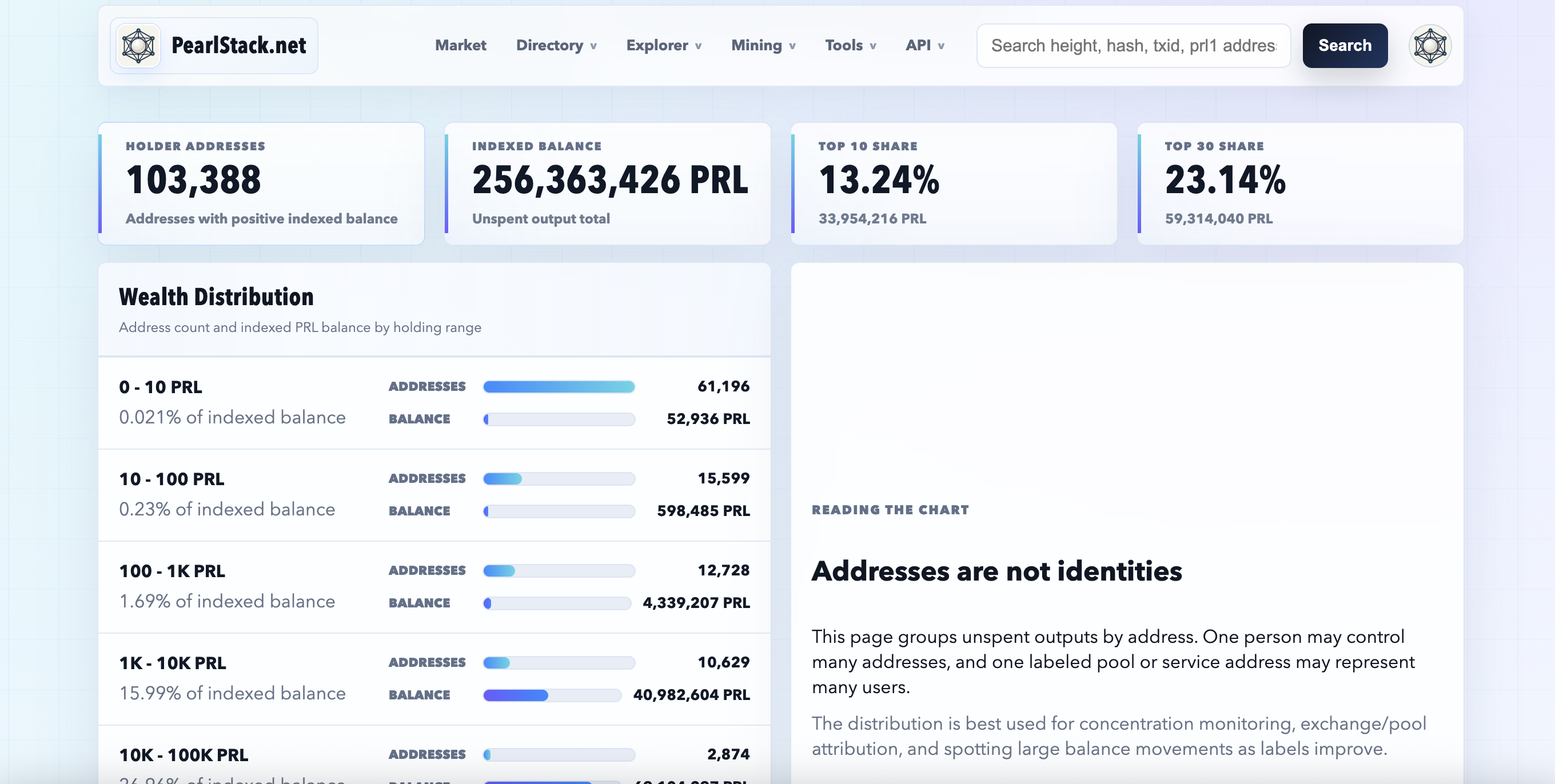Viewport: 1555px width, 784px height.
Task: Expand the Tools dropdown
Action: [x=850, y=45]
